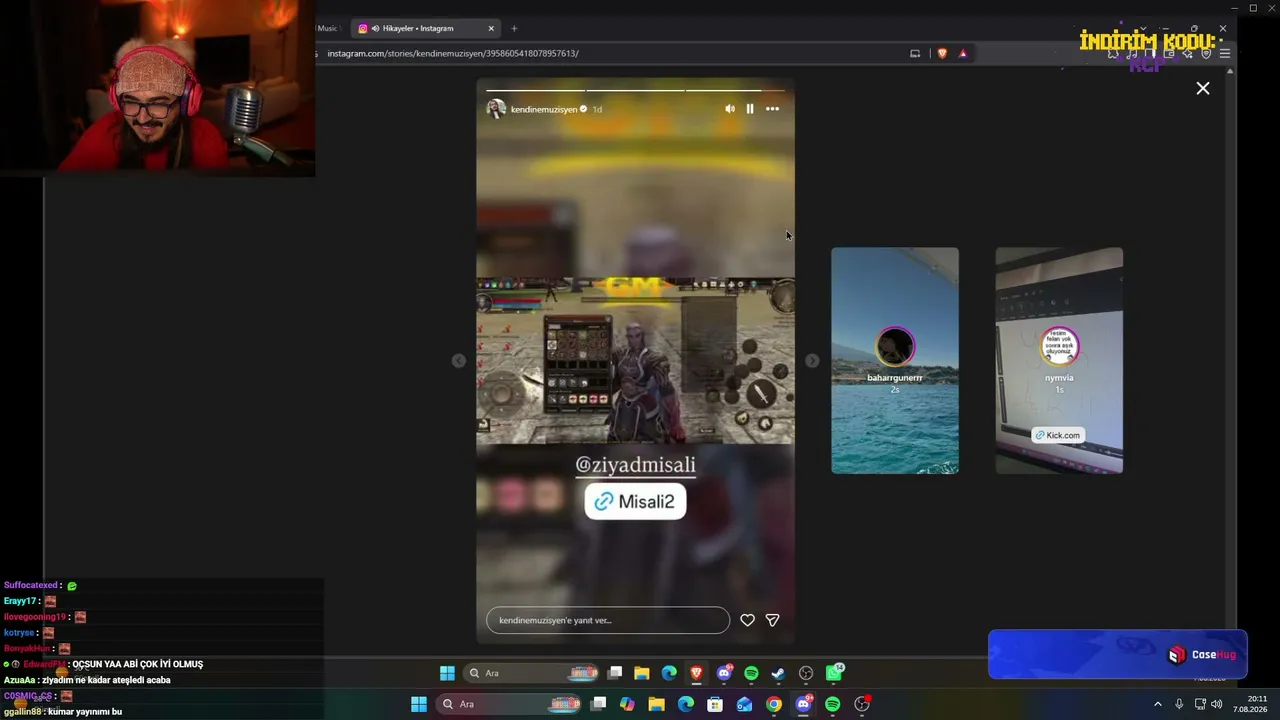Open the baharrgunerrr story preview
This screenshot has width=1280, height=720.
895,361
